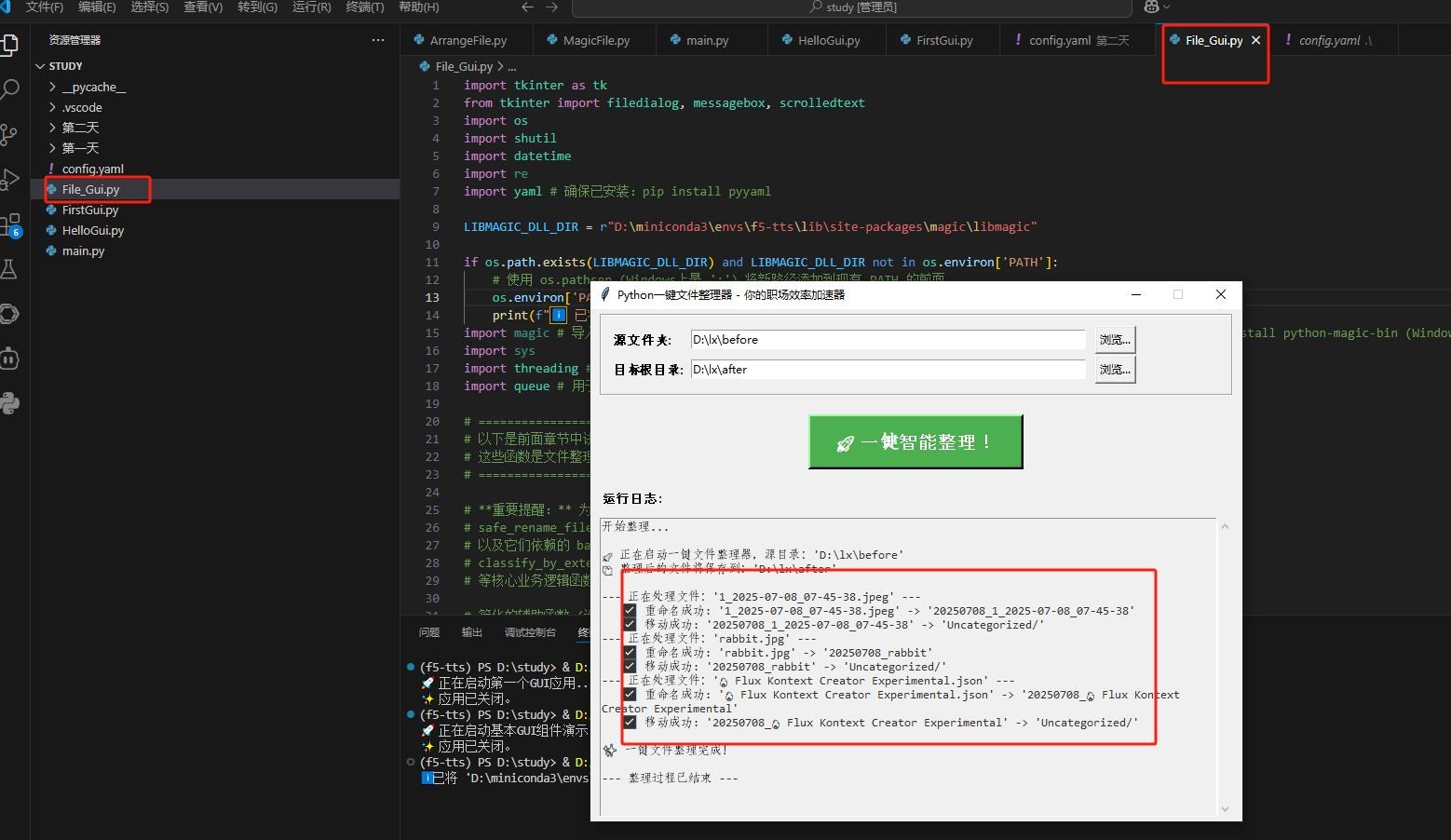Click the Python icon on the ArrangeFile.py tab
This screenshot has width=1451, height=840.
(x=419, y=40)
